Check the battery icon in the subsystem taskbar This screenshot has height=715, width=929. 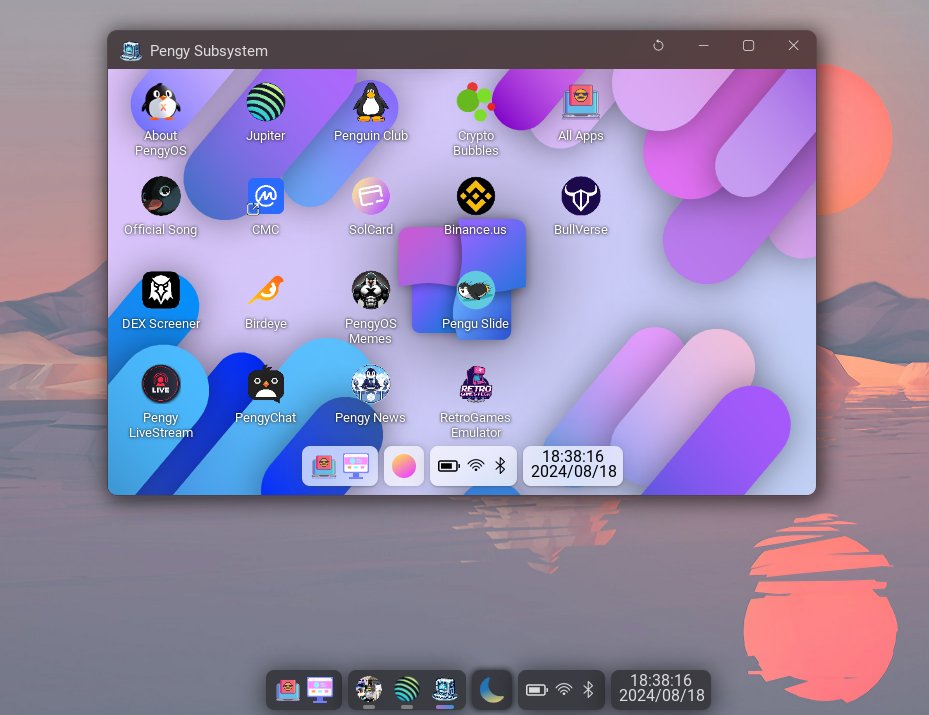(449, 466)
